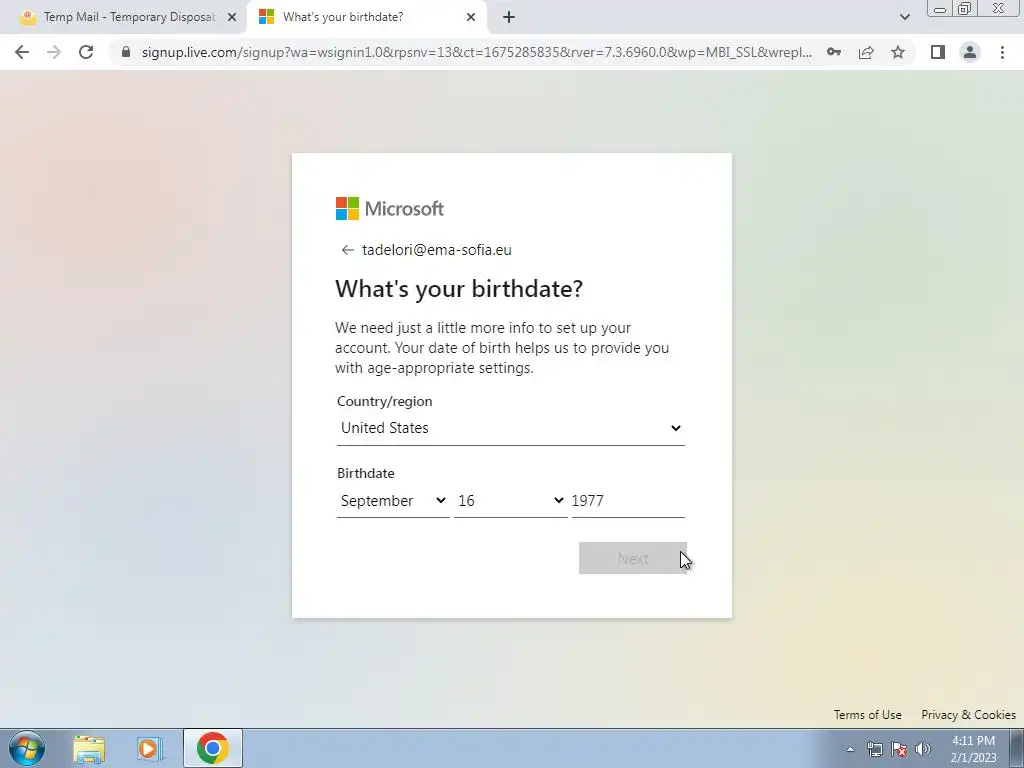Image resolution: width=1024 pixels, height=768 pixels.
Task: Select the What's your birthdate tab
Action: click(x=367, y=17)
